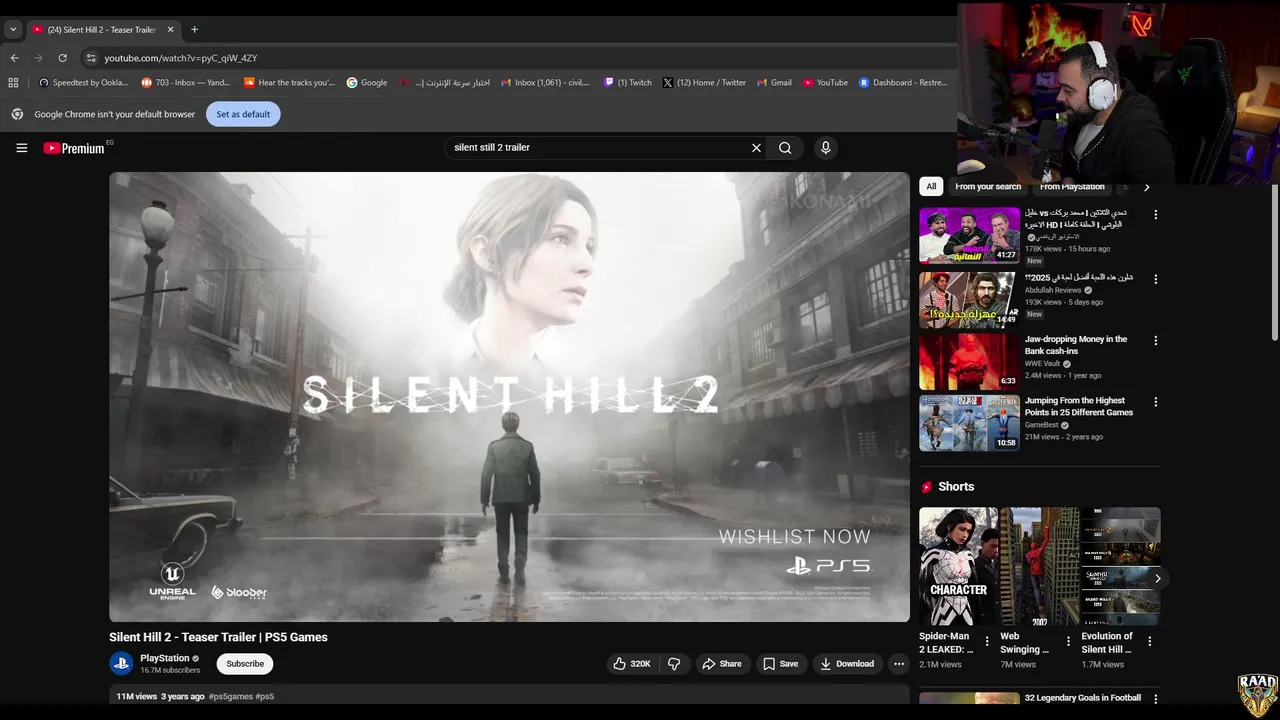Image resolution: width=1280 pixels, height=720 pixels.
Task: Open Web Swinging short thumbnail
Action: (1039, 566)
